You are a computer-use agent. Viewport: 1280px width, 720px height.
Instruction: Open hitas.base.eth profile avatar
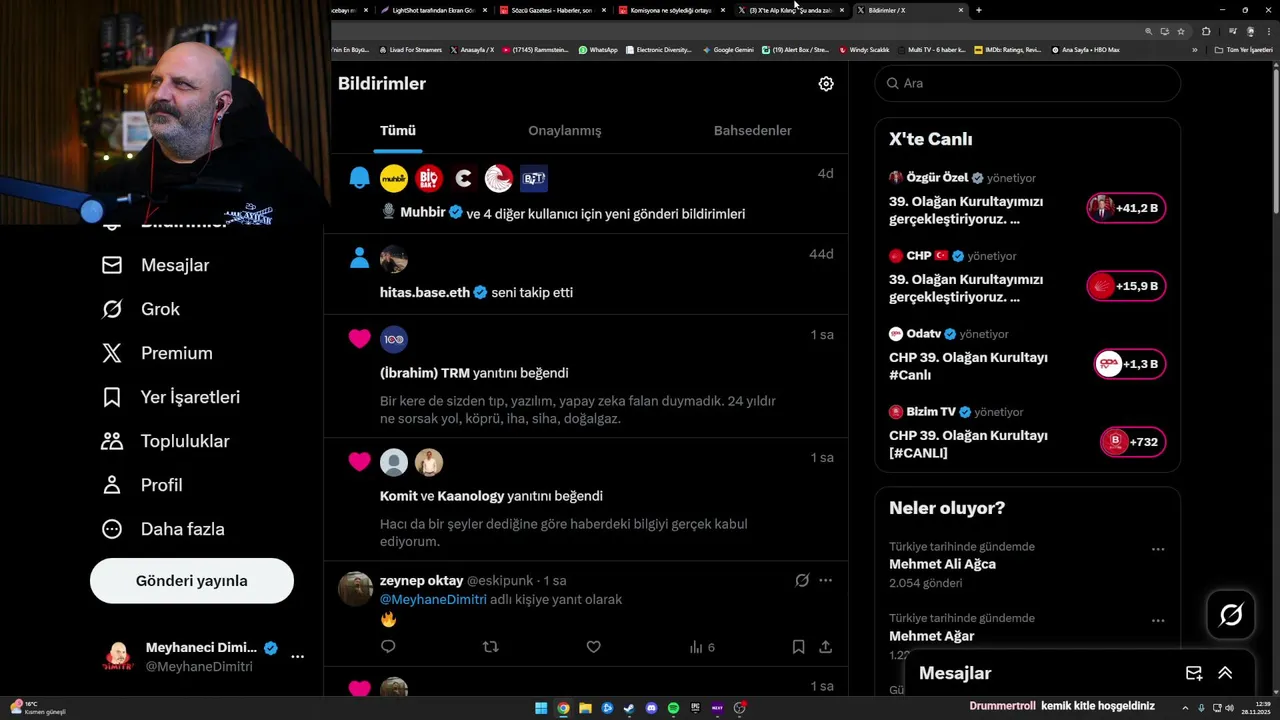(x=394, y=259)
